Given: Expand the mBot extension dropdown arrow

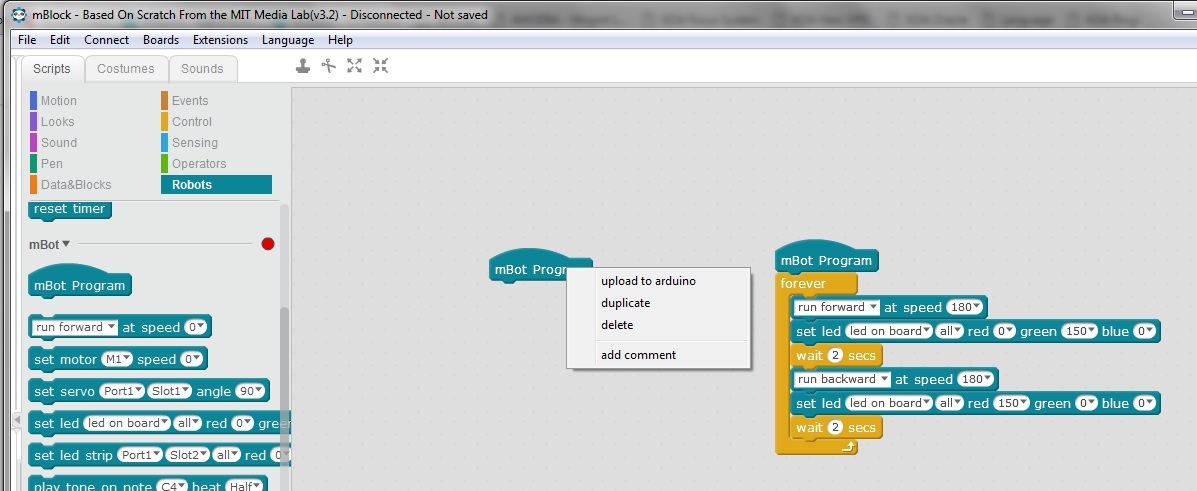Looking at the screenshot, I should [66, 244].
